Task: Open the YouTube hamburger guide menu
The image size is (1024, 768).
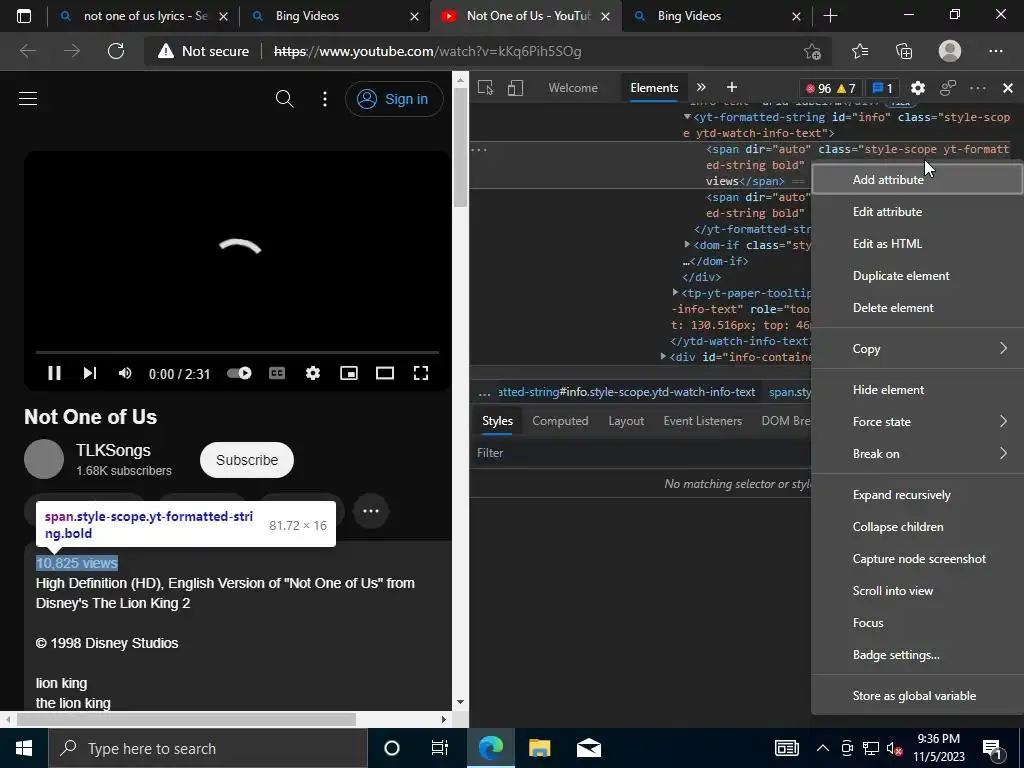Action: (28, 99)
